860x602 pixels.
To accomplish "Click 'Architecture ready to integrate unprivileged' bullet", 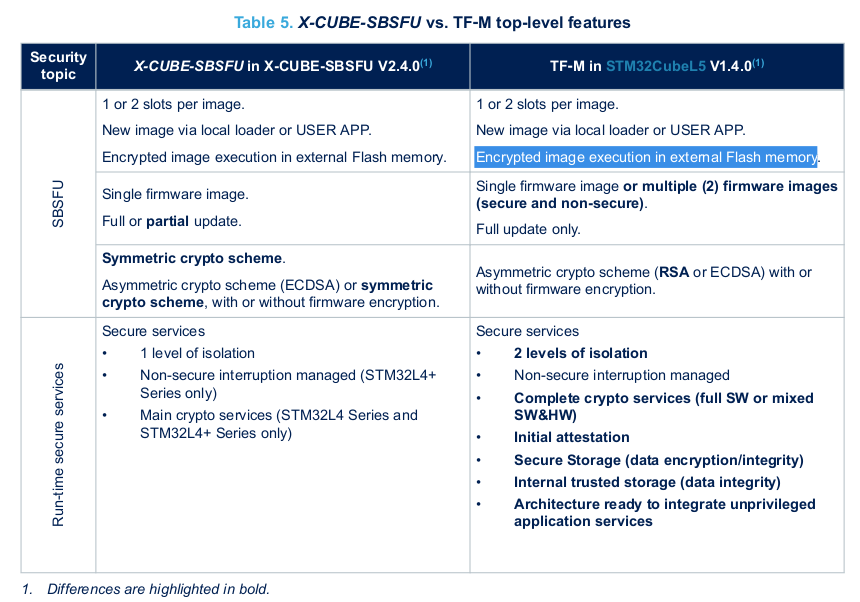I will tap(665, 513).
